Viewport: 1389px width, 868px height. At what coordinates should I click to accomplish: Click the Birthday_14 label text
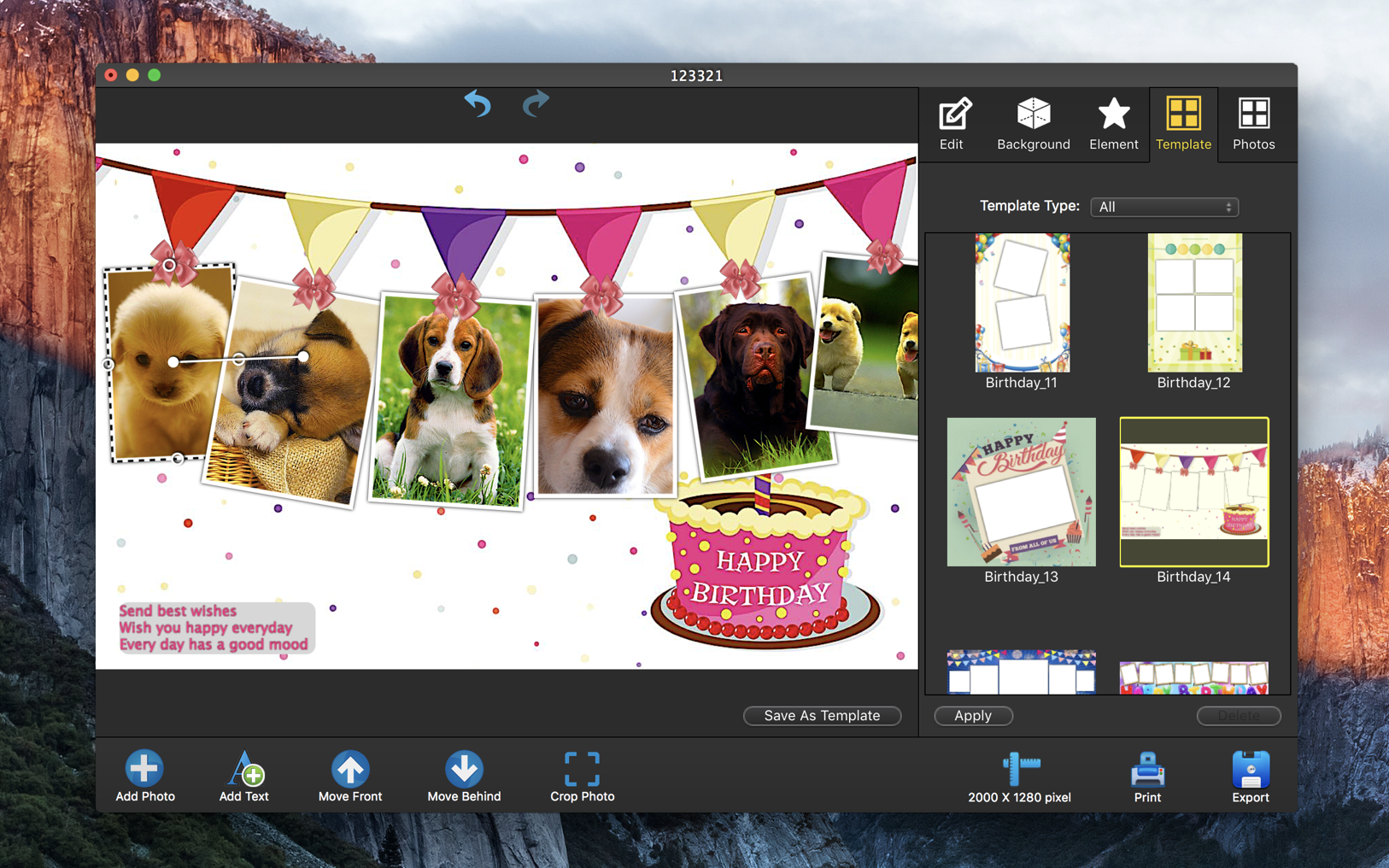pyautogui.click(x=1193, y=577)
